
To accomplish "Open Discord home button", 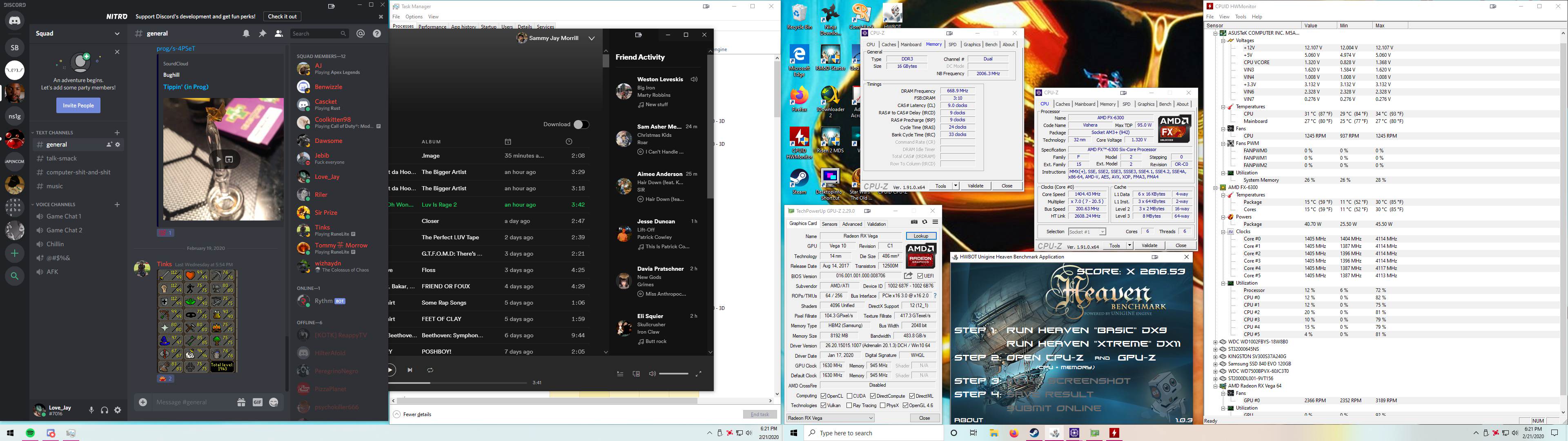I will tap(15, 21).
